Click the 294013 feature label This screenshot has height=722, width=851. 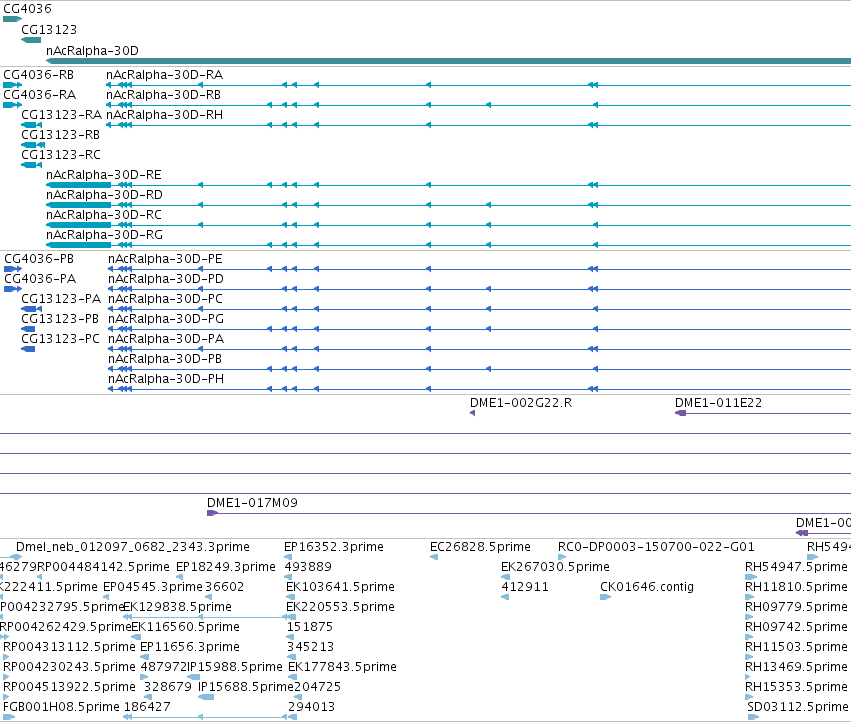312,707
